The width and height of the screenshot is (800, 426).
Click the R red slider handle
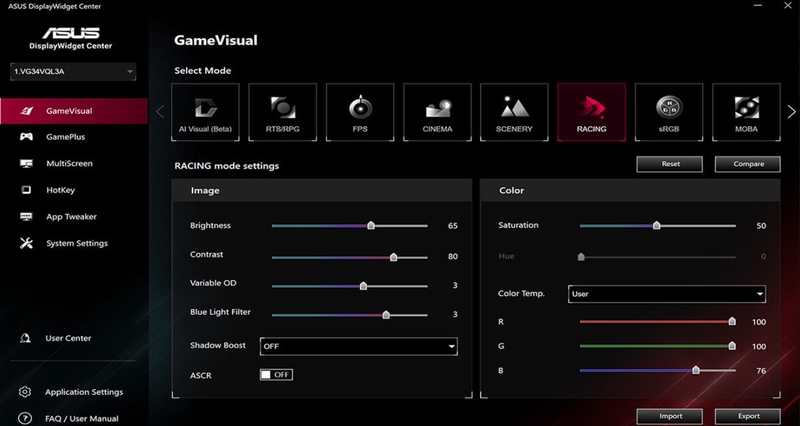tap(732, 321)
